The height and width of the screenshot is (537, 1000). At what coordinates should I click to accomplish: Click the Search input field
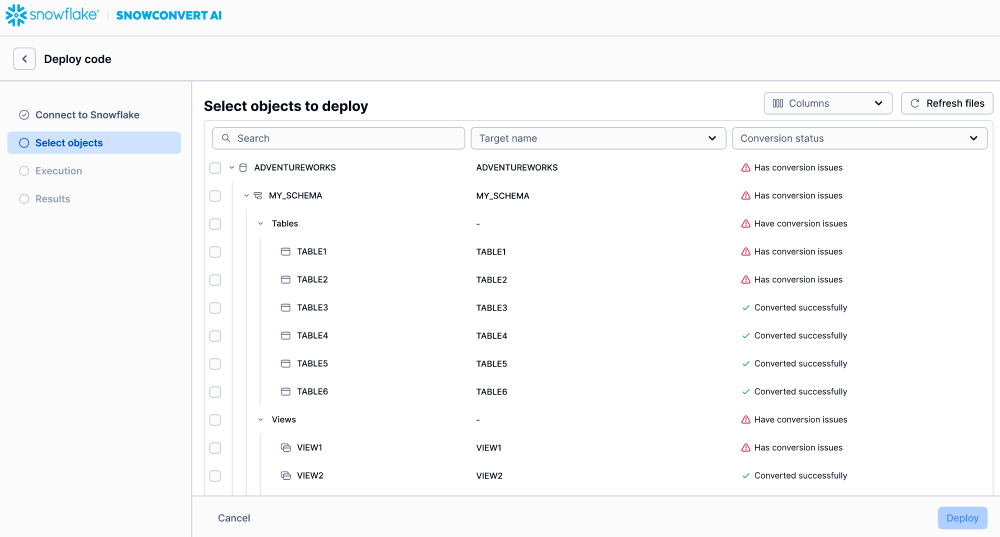[x=339, y=138]
